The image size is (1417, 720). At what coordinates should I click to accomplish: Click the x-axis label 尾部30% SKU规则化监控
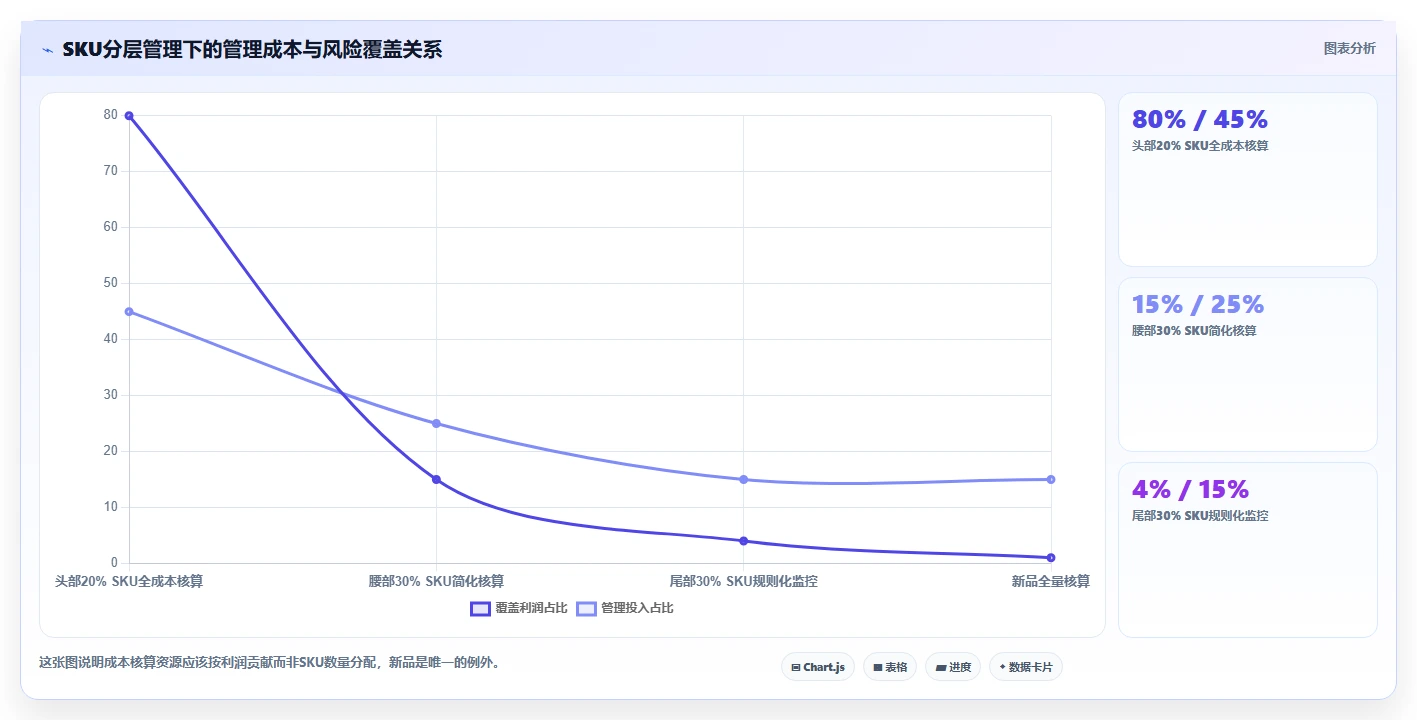pyautogui.click(x=743, y=581)
